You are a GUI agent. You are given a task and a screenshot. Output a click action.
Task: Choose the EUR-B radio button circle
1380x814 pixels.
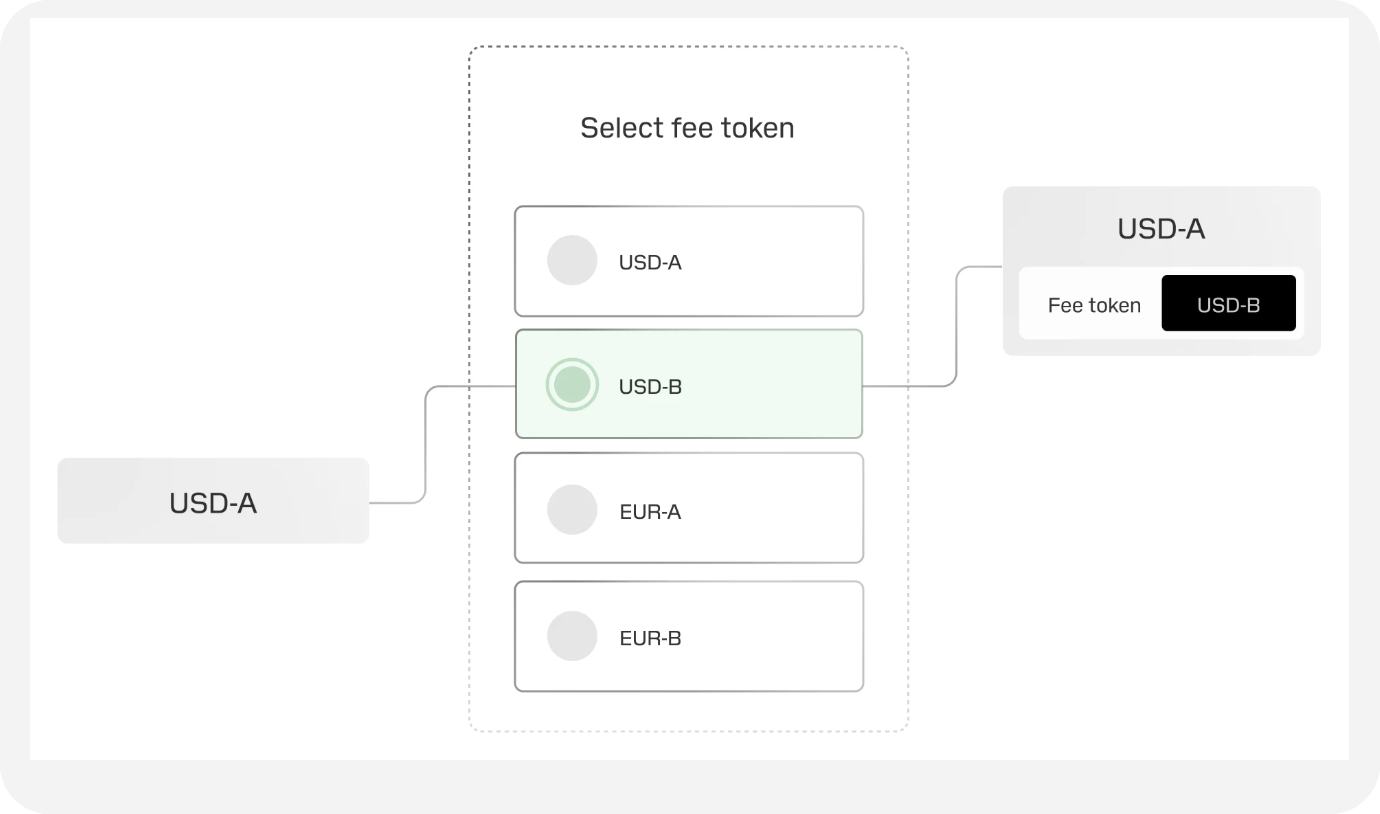pyautogui.click(x=572, y=636)
